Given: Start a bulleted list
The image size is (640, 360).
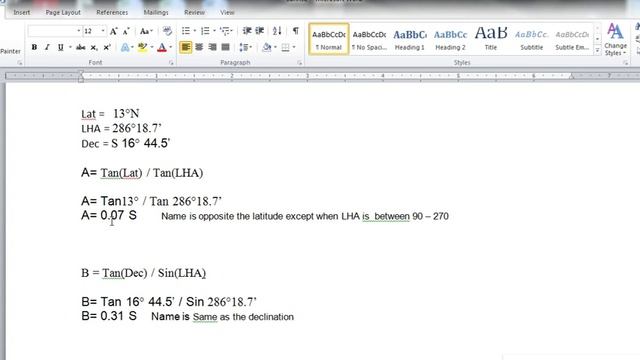Looking at the screenshot, I should click(186, 31).
